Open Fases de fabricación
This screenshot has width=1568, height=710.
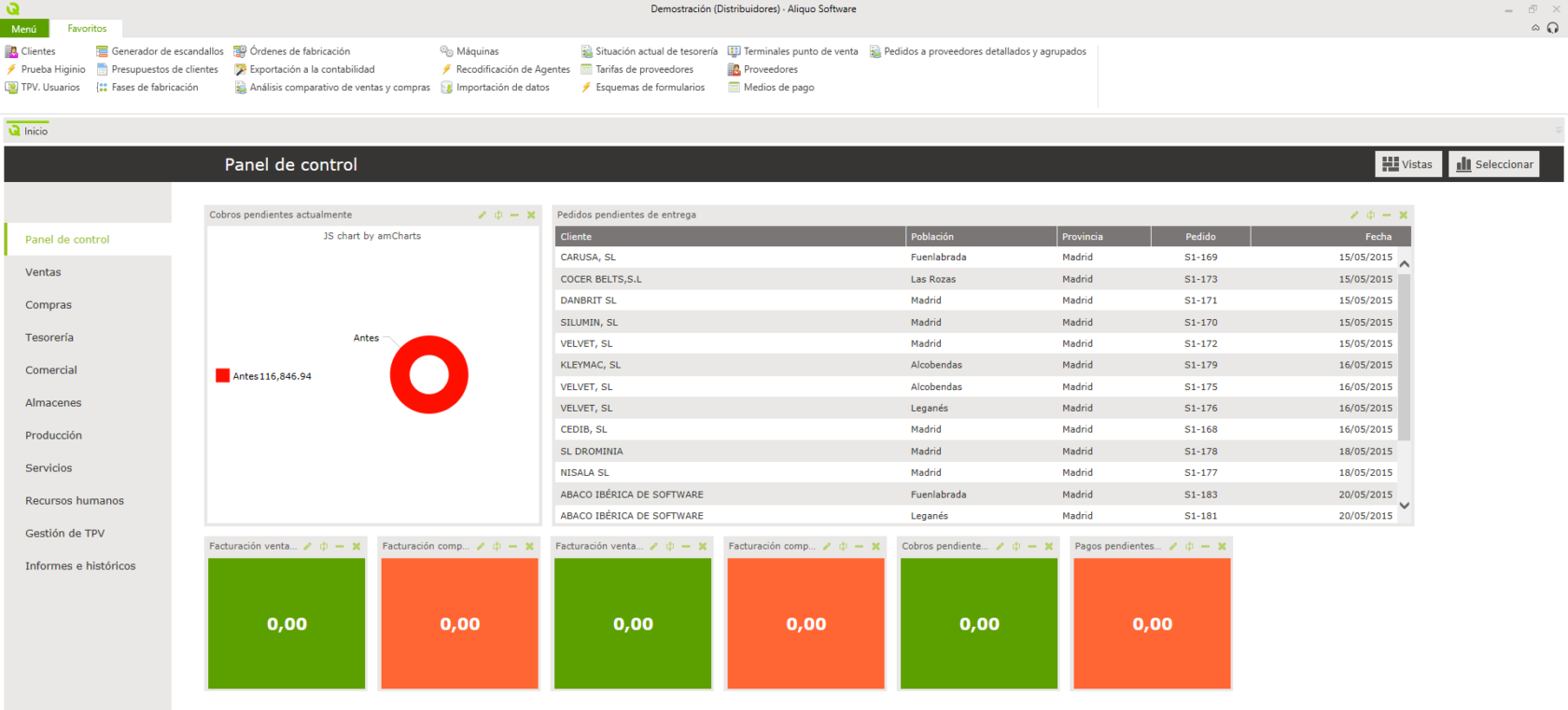tap(147, 87)
